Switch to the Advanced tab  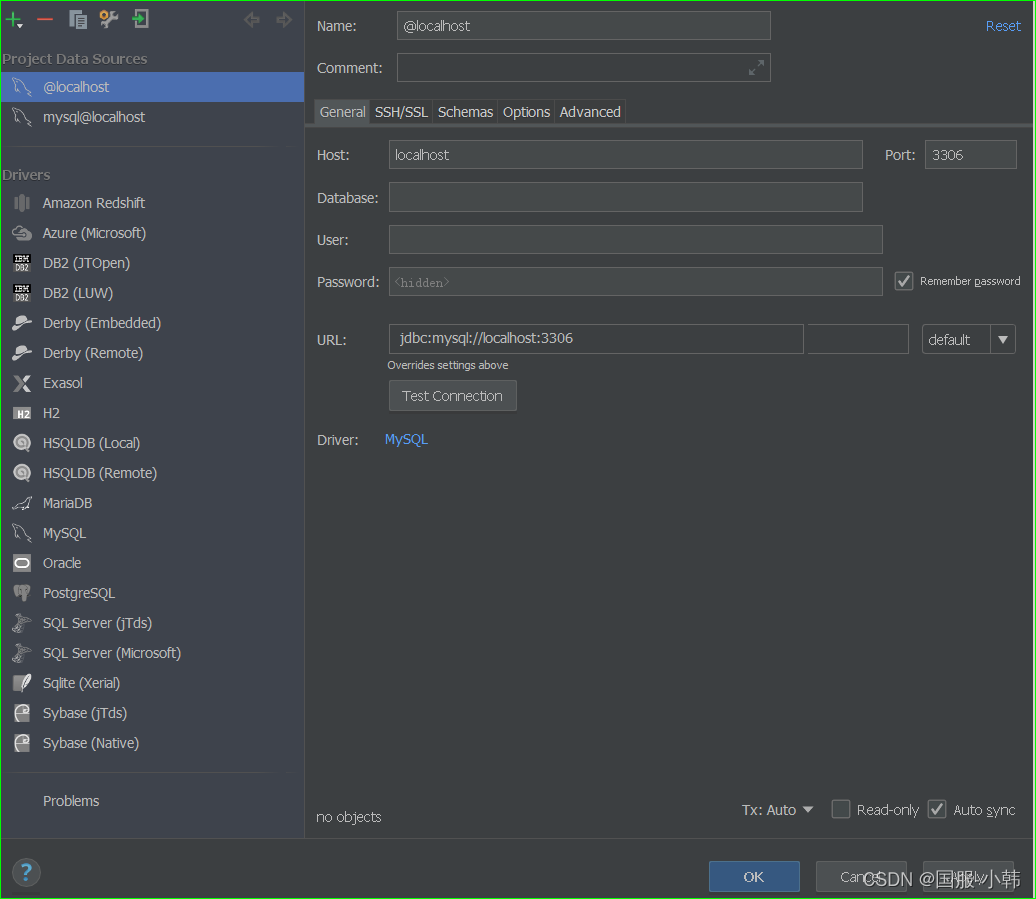[590, 112]
